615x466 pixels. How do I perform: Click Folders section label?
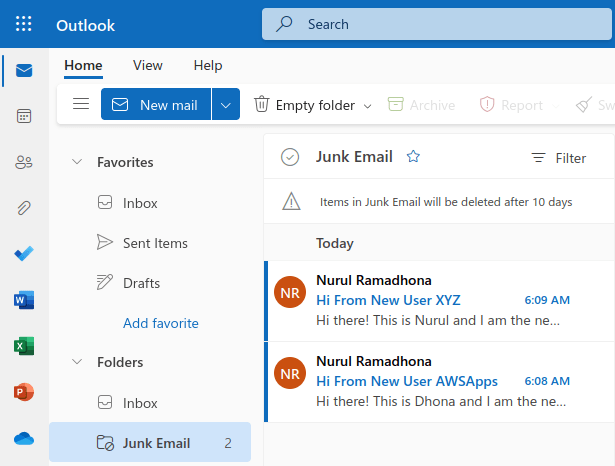(120, 362)
